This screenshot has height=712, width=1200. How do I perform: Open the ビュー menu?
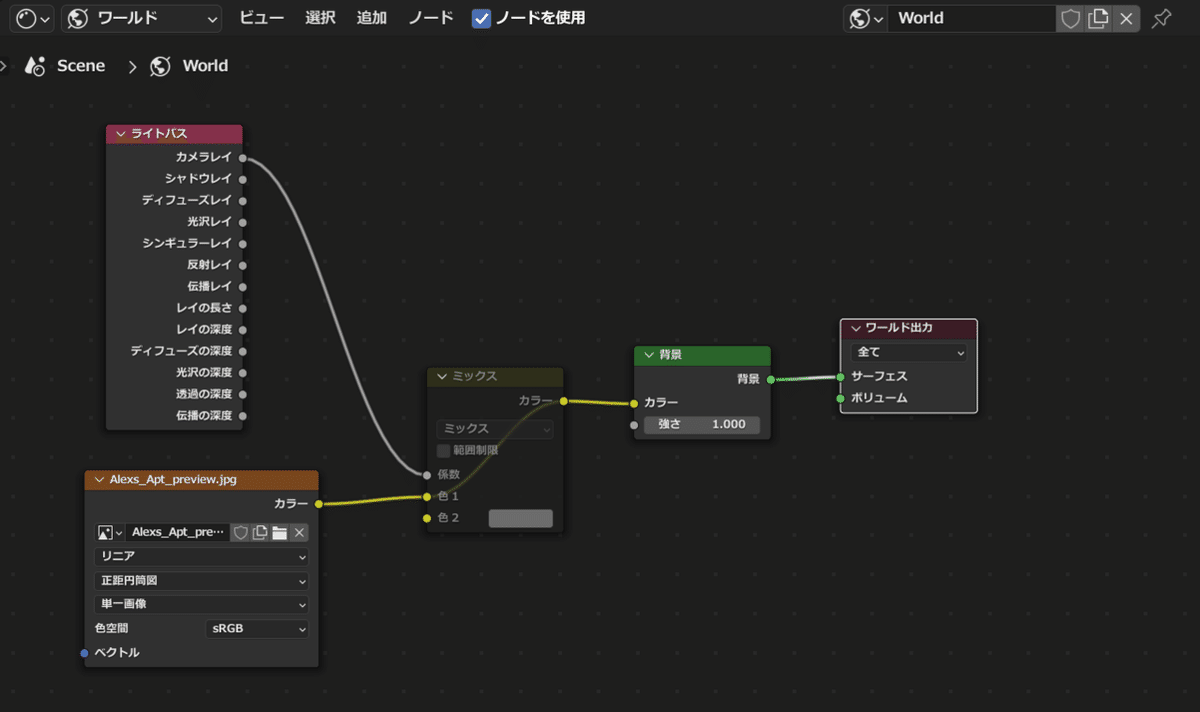click(262, 18)
